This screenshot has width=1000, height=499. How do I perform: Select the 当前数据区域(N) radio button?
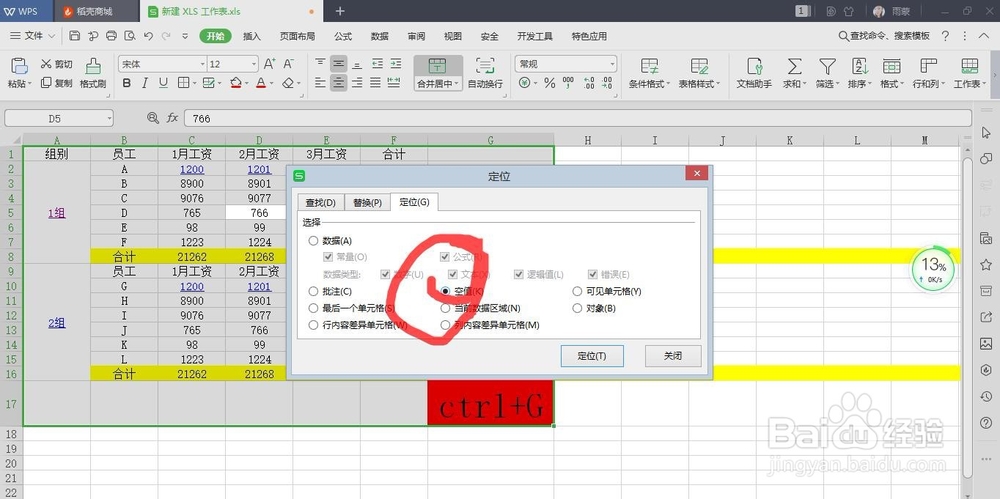445,308
